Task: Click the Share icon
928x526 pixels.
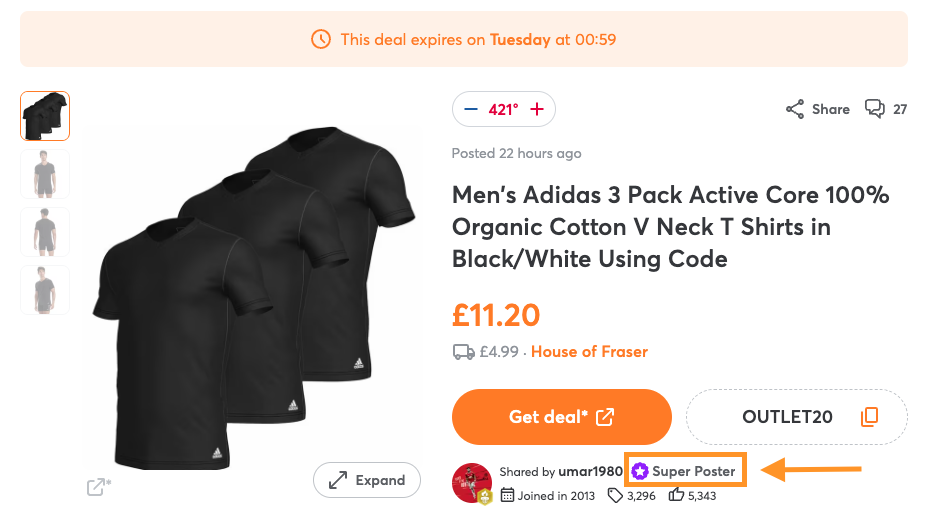Action: 795,109
